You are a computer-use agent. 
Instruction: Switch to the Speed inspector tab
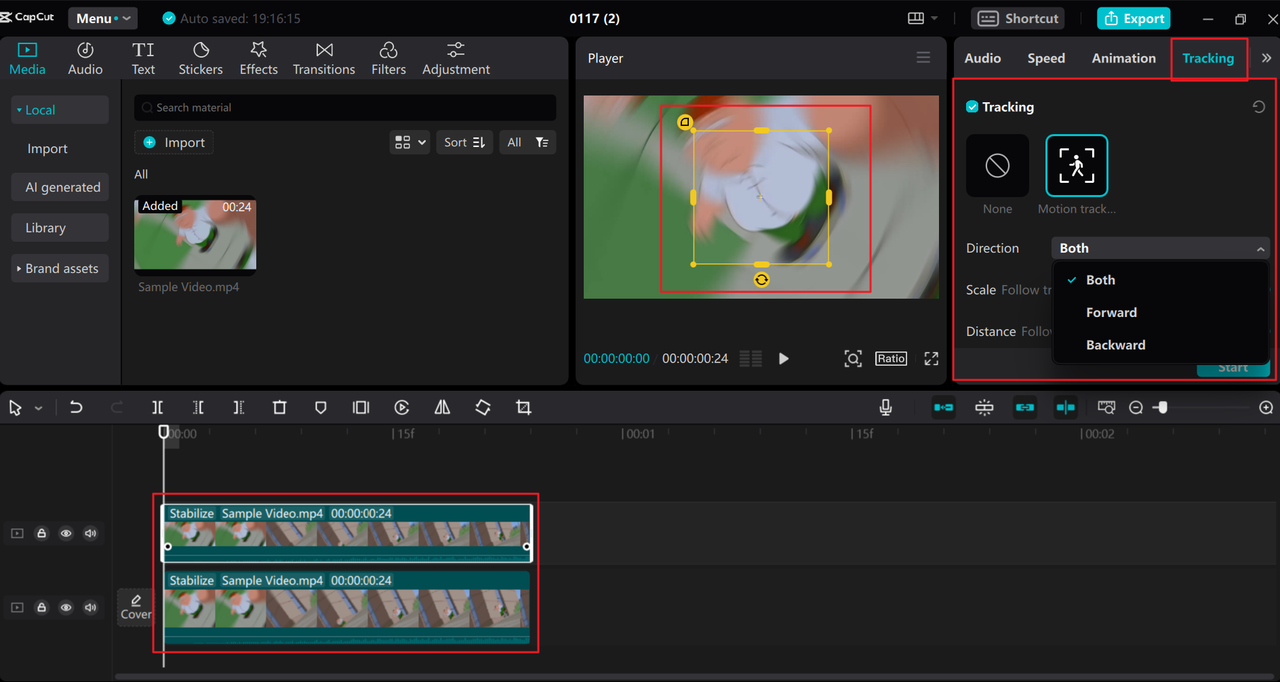pyautogui.click(x=1046, y=58)
